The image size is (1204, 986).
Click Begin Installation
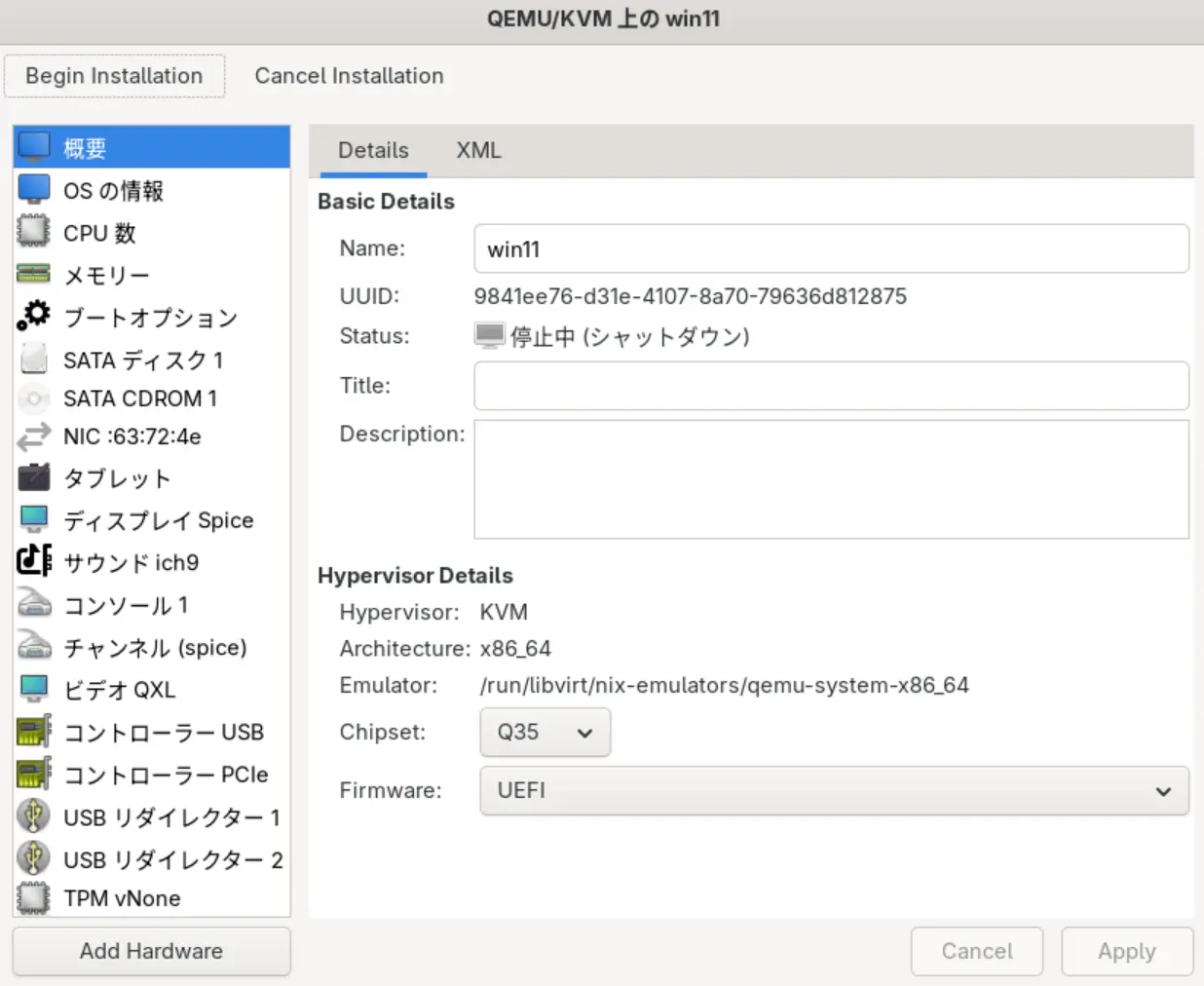(113, 75)
